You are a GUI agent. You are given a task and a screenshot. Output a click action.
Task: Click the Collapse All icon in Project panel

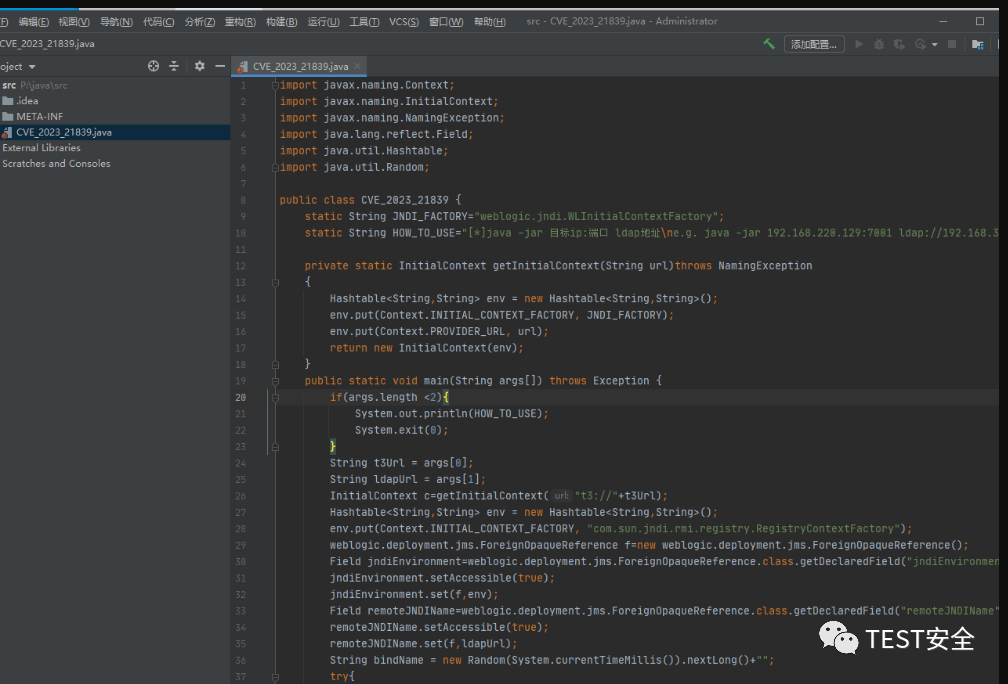[x=174, y=66]
